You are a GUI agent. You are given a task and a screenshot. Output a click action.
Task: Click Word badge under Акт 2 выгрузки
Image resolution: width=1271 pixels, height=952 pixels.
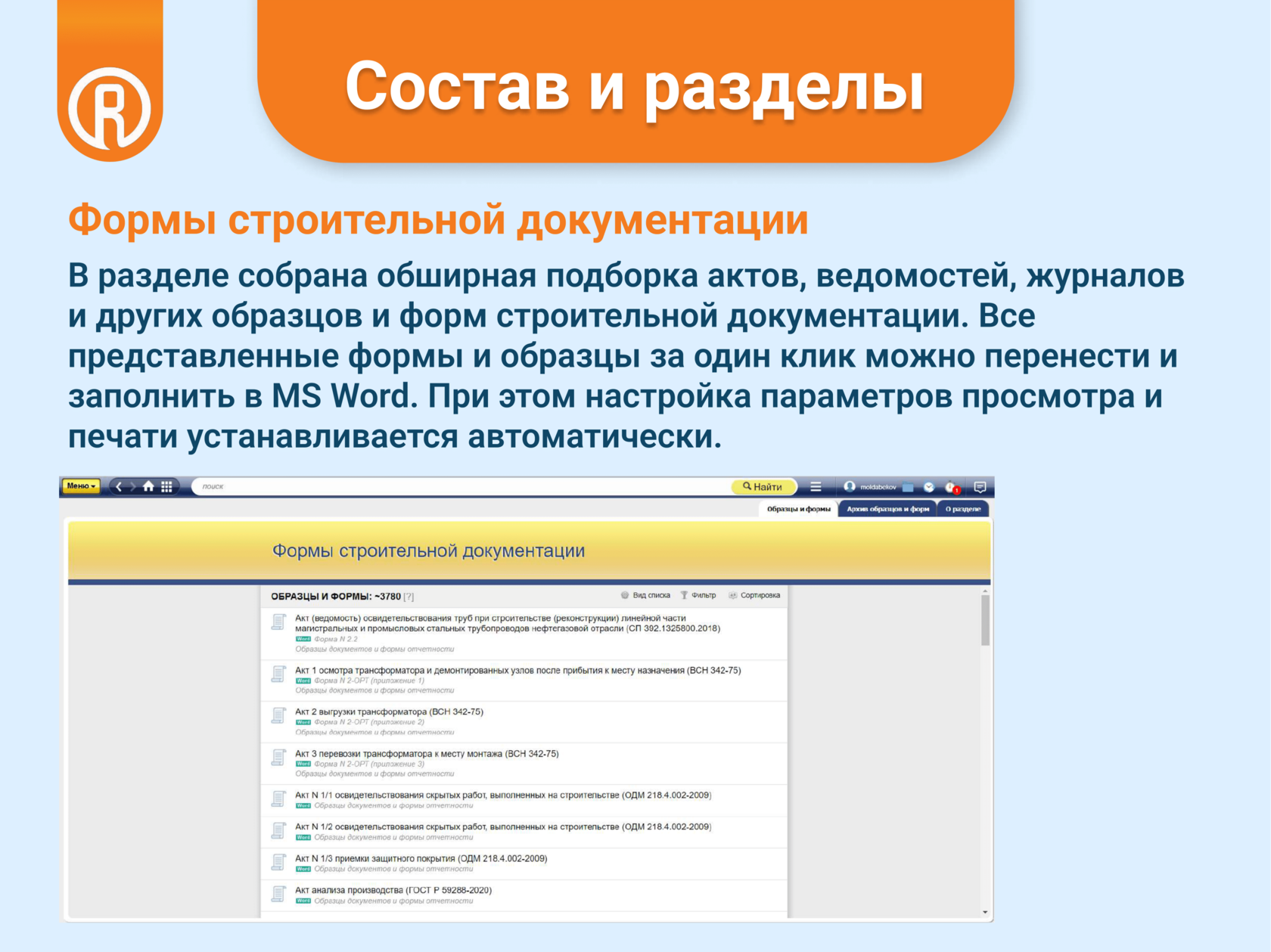tap(303, 723)
